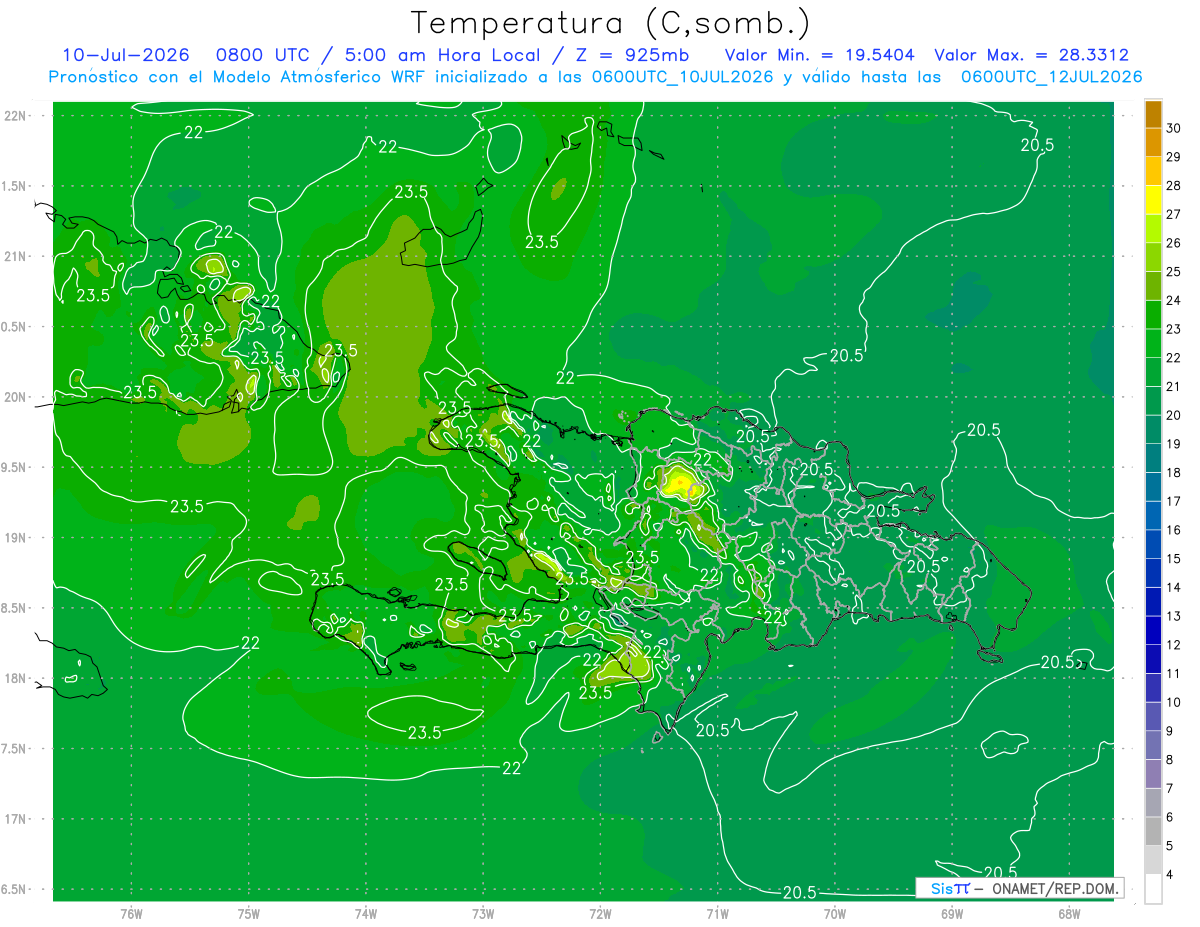Click the '17N' latitude axis label
The image size is (1200, 927).
(15, 819)
